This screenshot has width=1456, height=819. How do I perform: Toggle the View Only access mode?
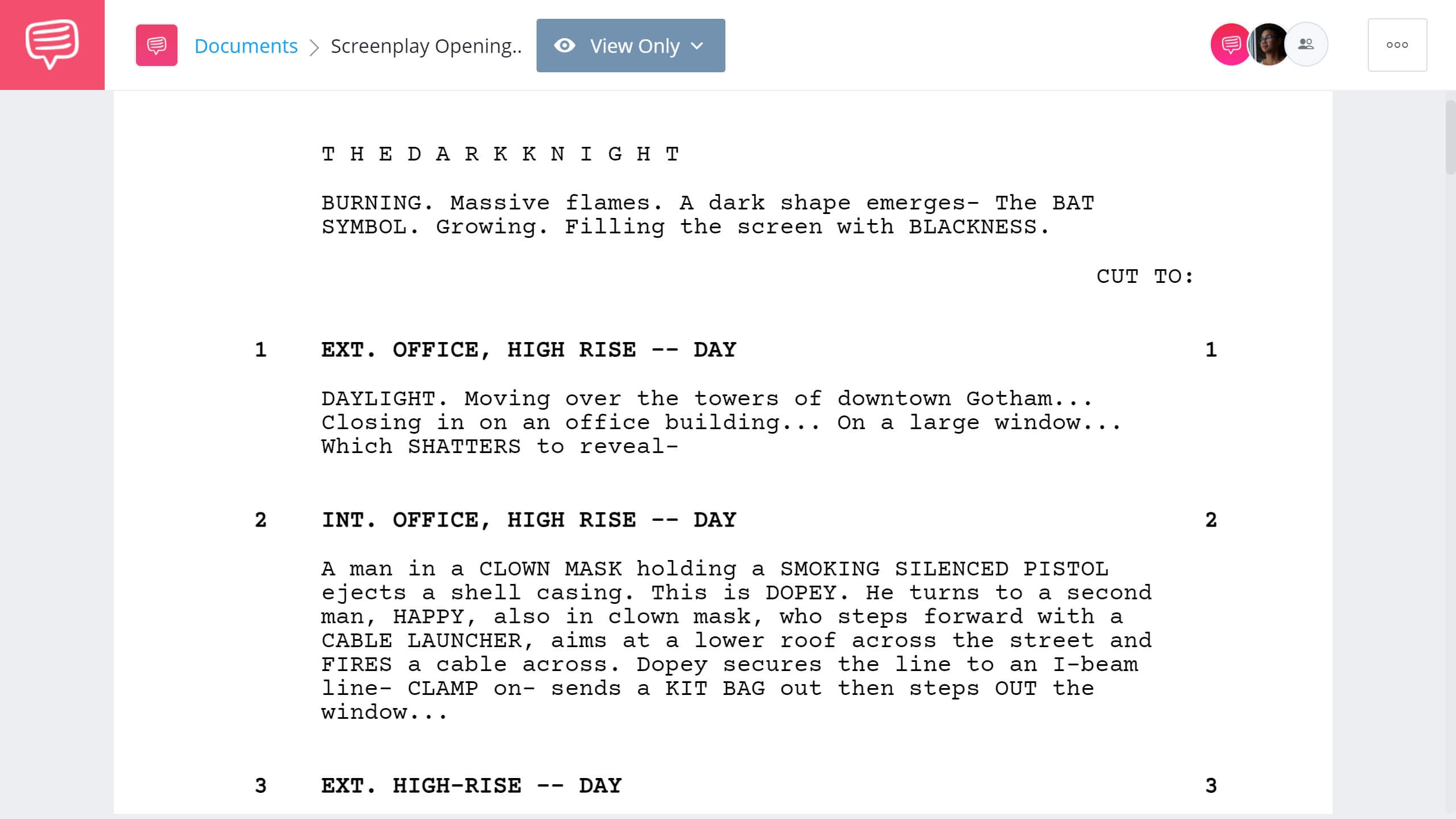pos(630,45)
